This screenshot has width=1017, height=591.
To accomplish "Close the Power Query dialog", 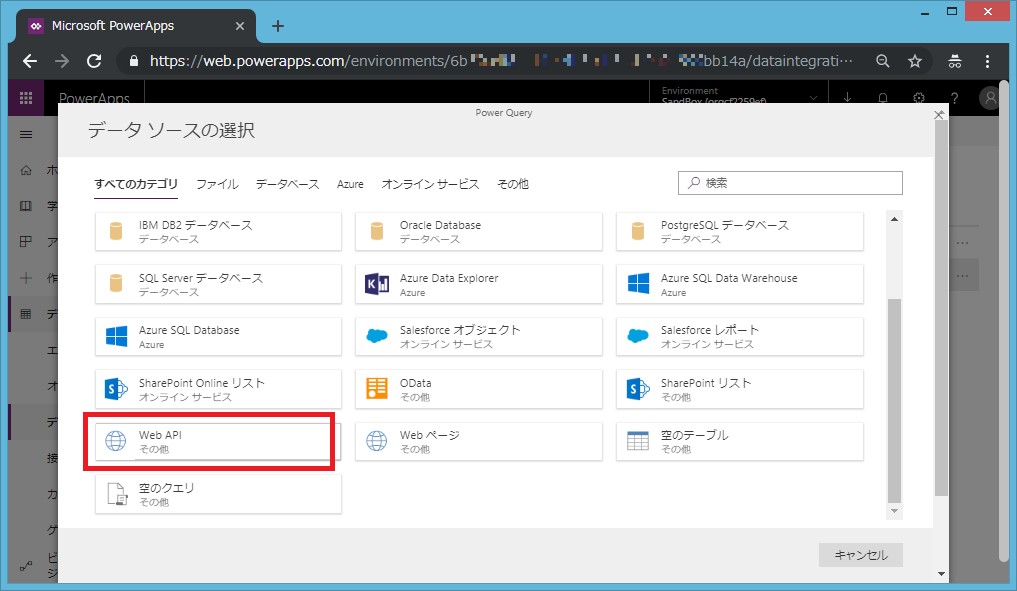I will coord(939,115).
